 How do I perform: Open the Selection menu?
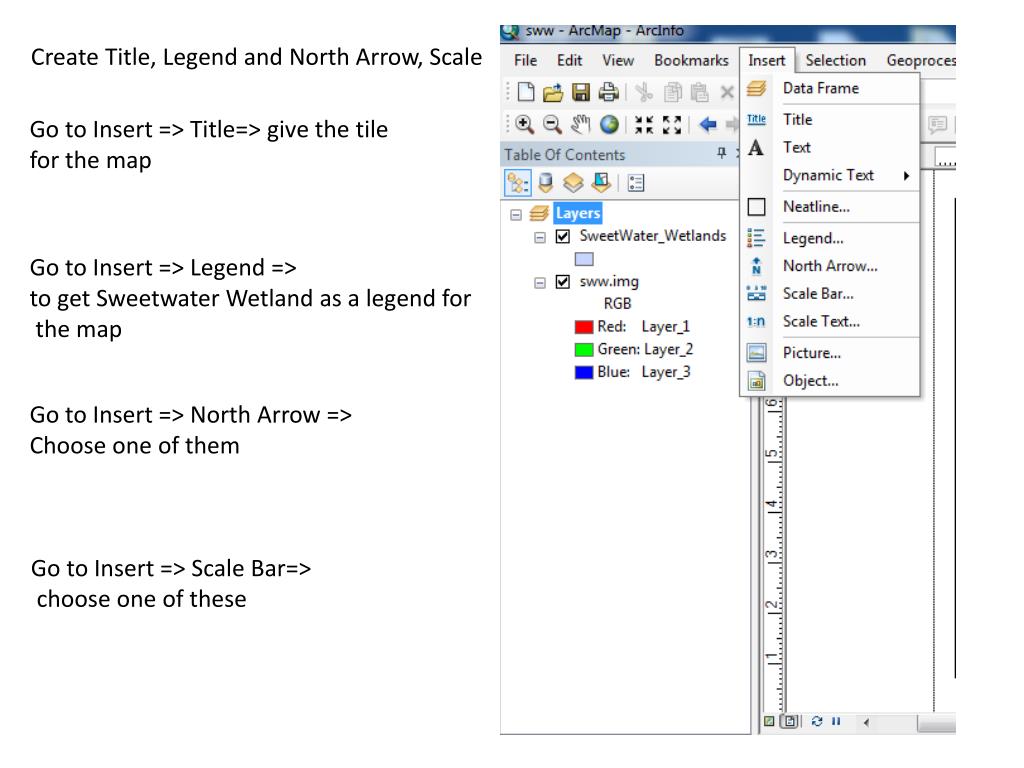(835, 61)
